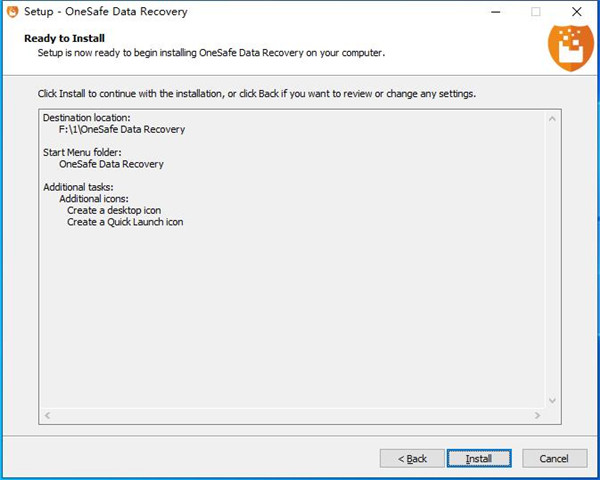Click the Setup icon in the title bar
This screenshot has width=600, height=480.
click(12, 12)
